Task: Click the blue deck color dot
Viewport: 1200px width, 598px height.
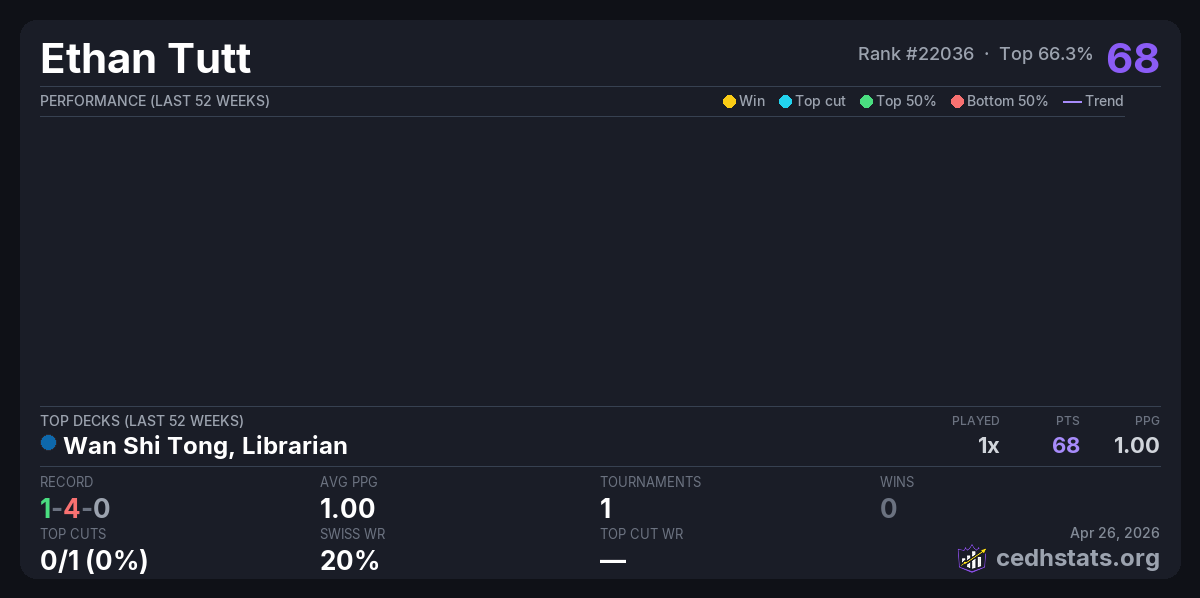Action: [x=48, y=443]
